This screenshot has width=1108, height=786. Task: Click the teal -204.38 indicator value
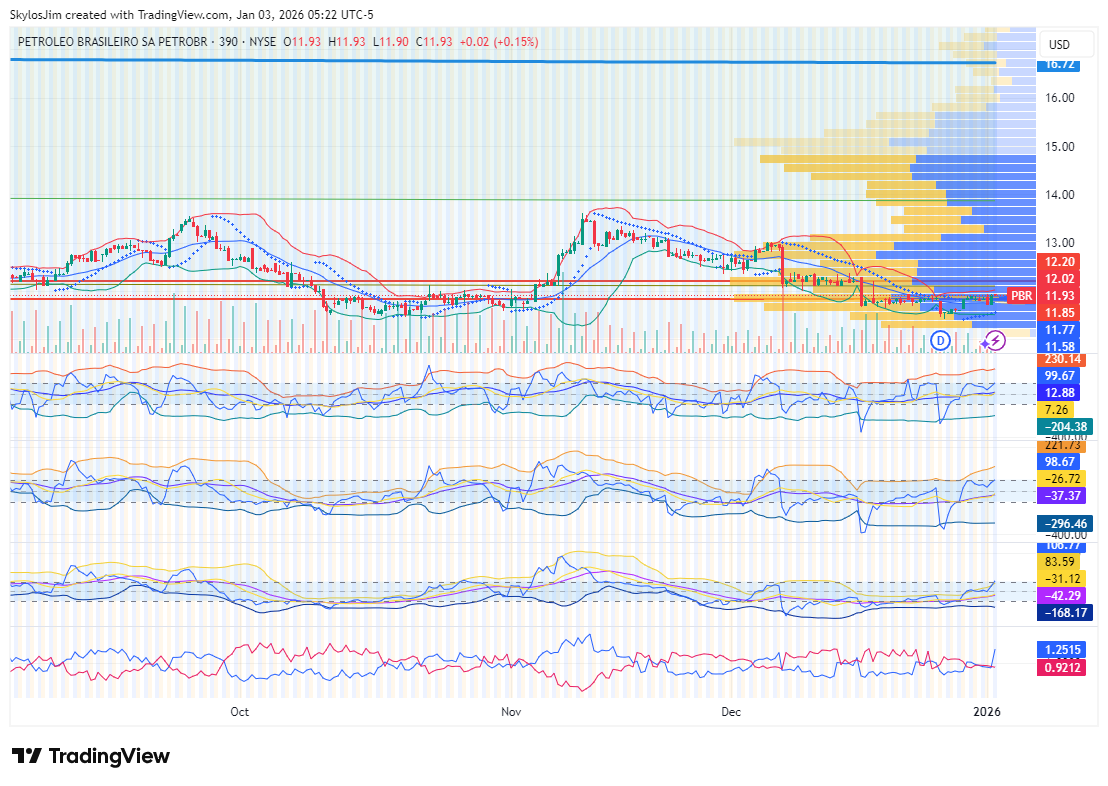point(1066,427)
